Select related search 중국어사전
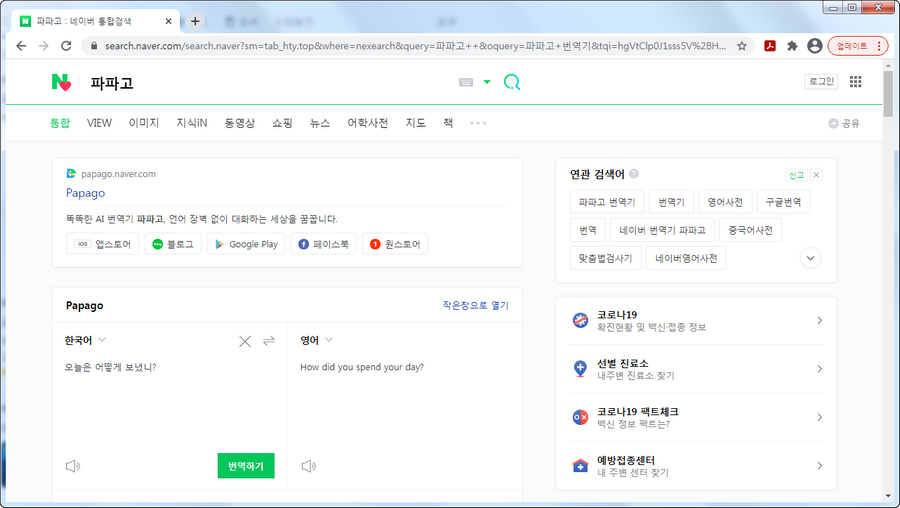Screen dimensions: 900x508 (x=750, y=230)
